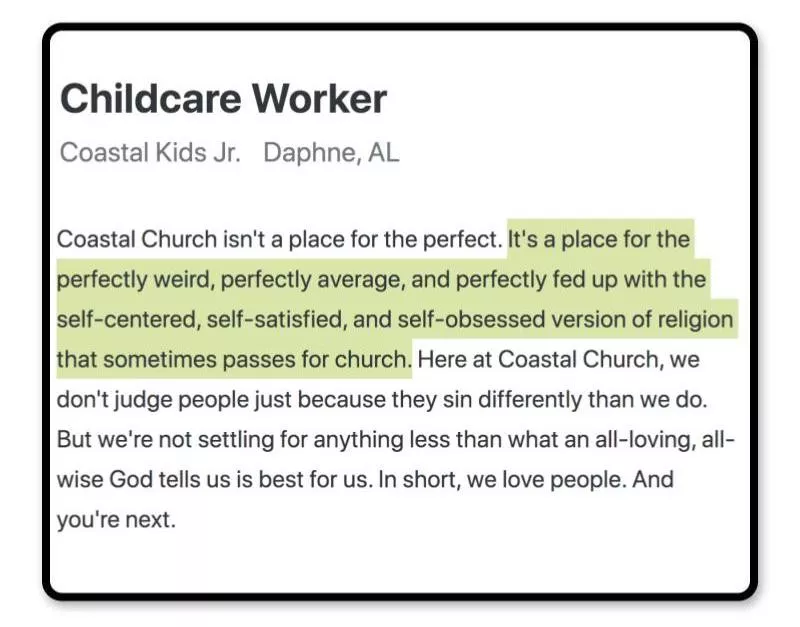Click highlighted text "It's a place for the"
This screenshot has width=800, height=627.
coord(599,240)
